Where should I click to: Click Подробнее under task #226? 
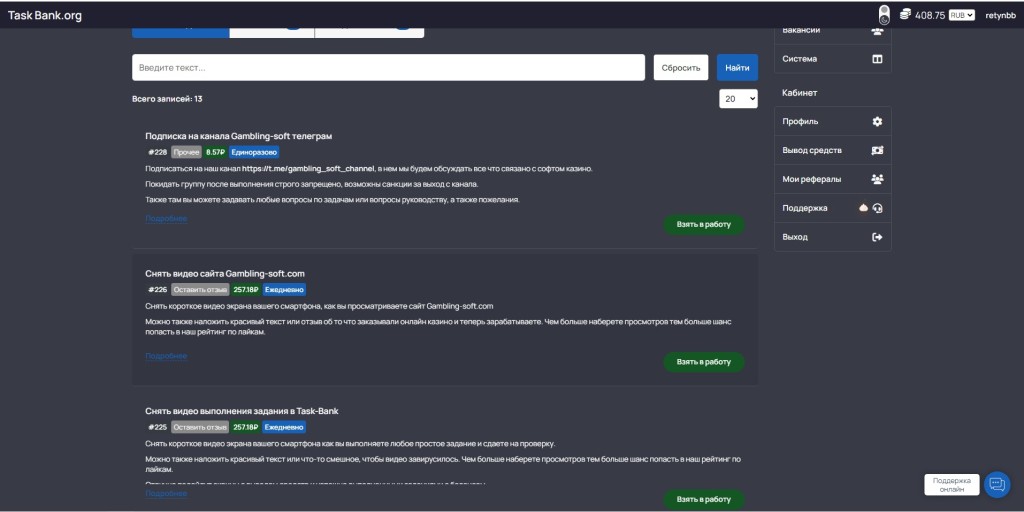(x=166, y=356)
